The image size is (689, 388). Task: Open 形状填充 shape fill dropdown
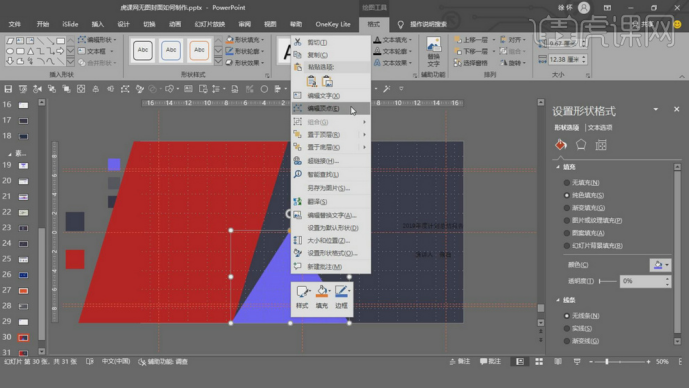point(245,40)
